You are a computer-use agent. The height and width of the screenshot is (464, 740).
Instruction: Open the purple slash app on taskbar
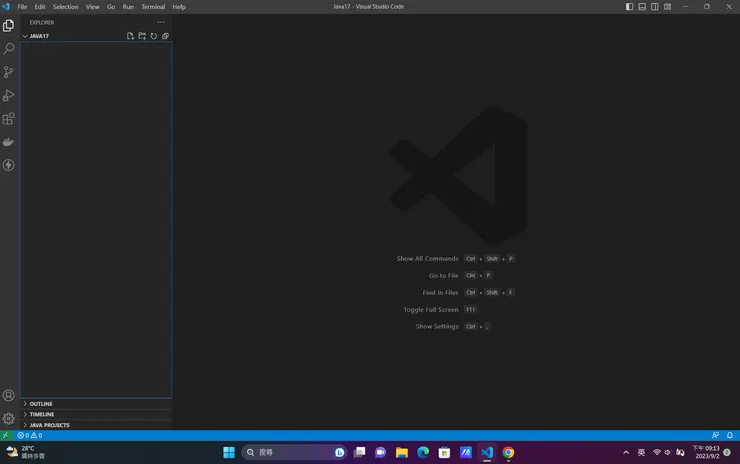[x=466, y=452]
